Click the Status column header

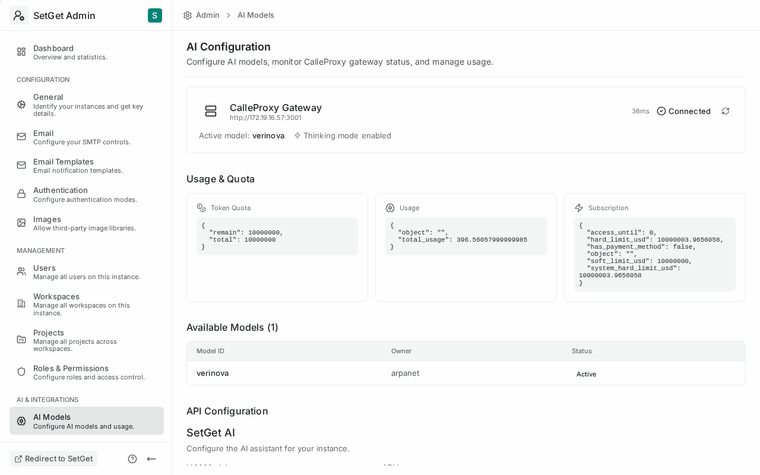coord(582,351)
